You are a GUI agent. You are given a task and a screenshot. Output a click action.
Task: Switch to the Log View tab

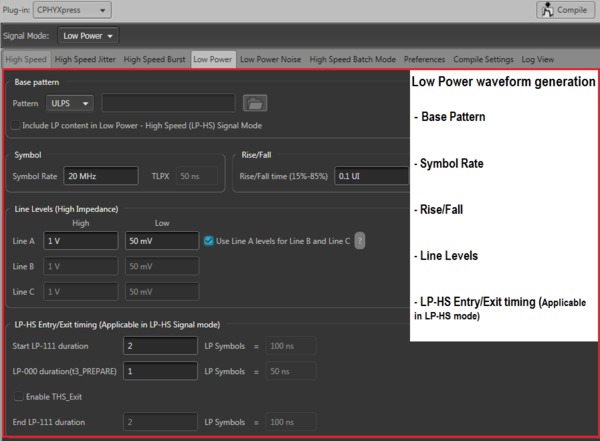point(538,59)
